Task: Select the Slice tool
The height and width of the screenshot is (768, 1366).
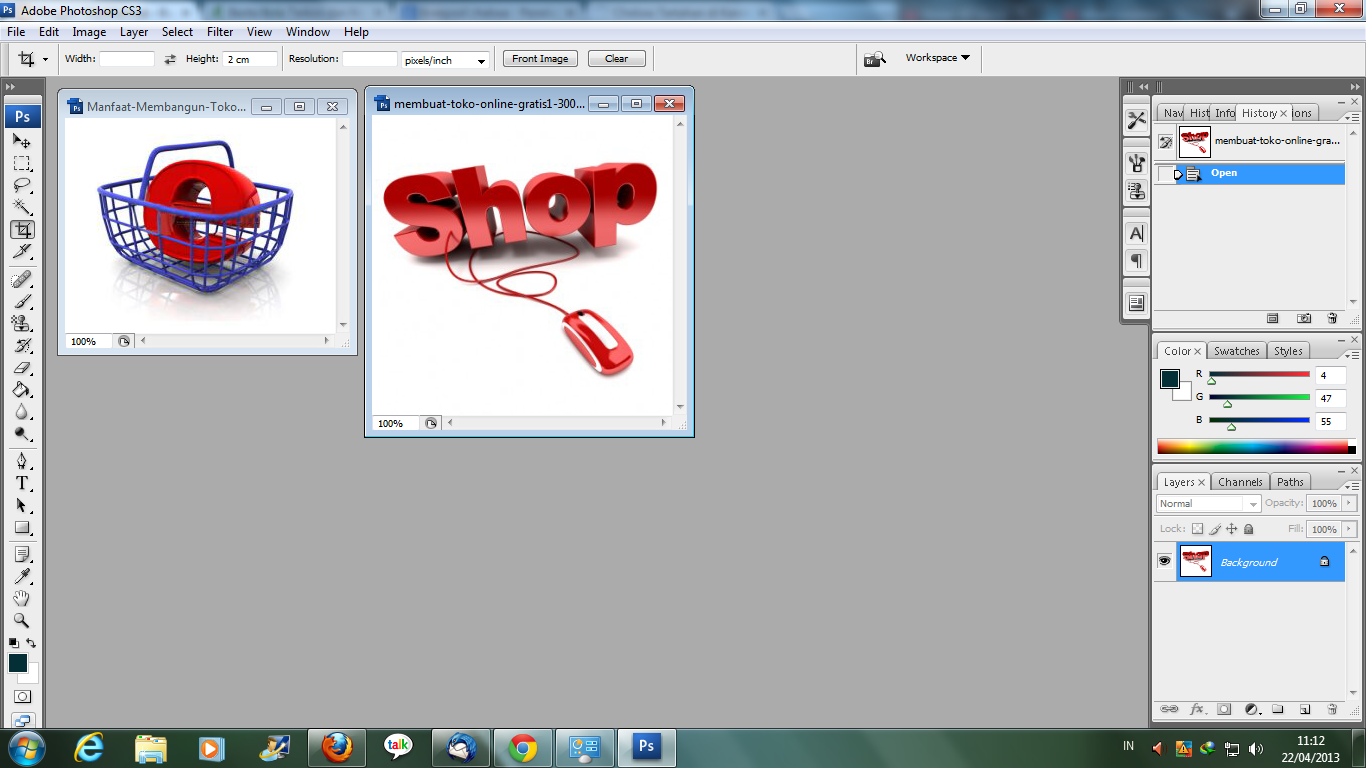Action: click(x=21, y=251)
